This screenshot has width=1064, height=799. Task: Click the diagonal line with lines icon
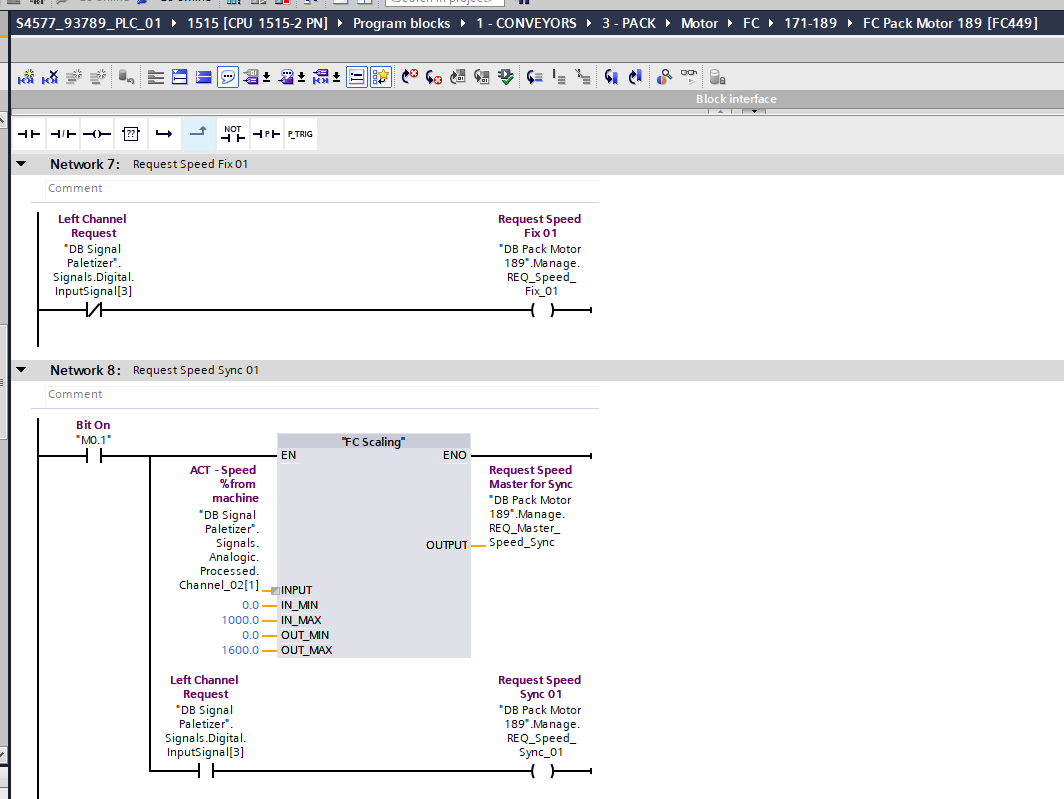pyautogui.click(x=583, y=77)
